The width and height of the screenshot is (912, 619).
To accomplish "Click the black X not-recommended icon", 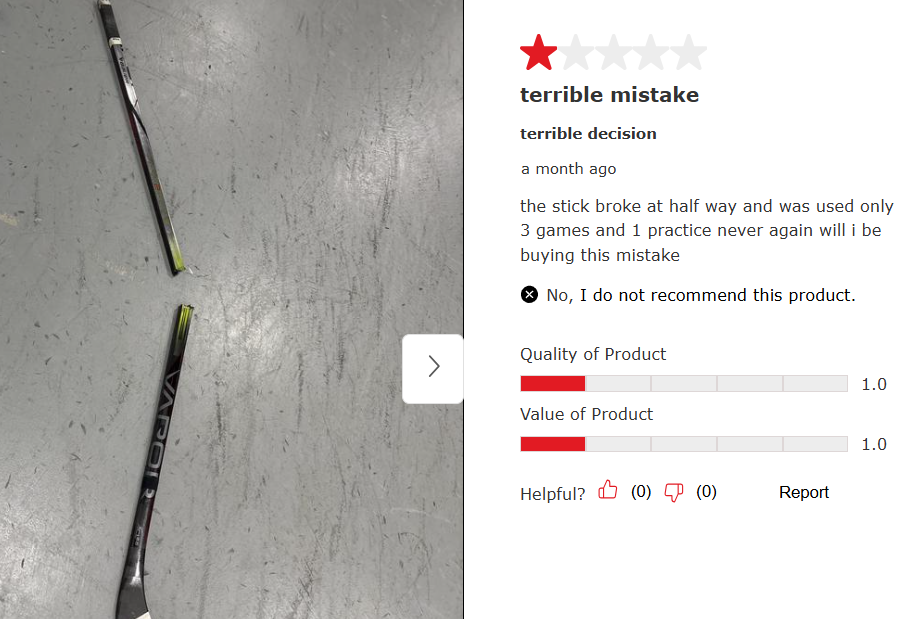I will point(529,295).
